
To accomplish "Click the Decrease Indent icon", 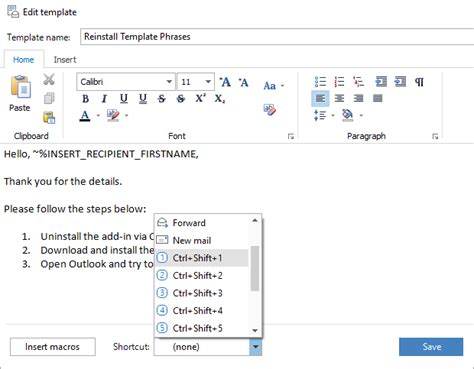I will tap(381, 82).
